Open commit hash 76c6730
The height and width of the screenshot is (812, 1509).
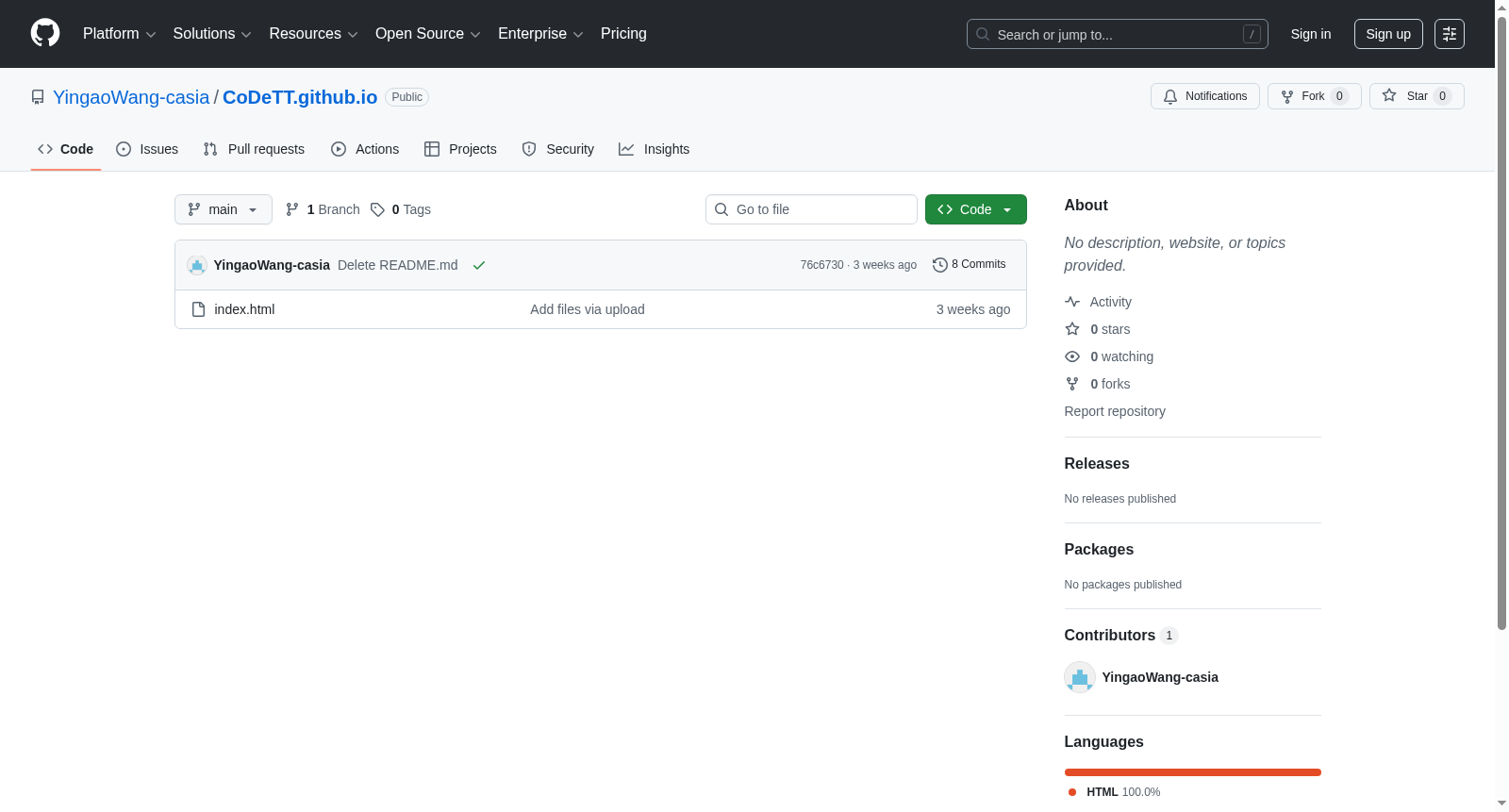click(822, 265)
